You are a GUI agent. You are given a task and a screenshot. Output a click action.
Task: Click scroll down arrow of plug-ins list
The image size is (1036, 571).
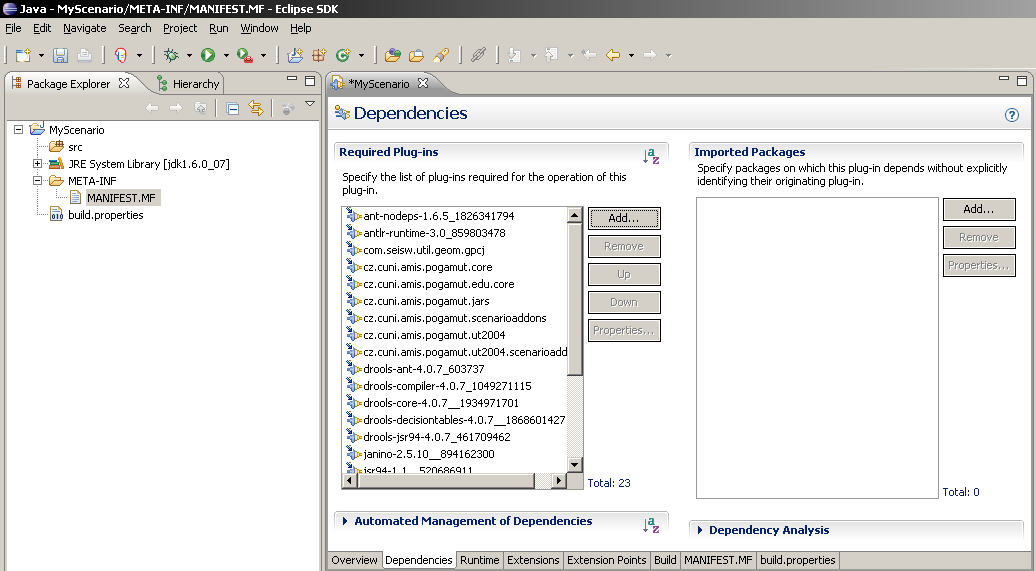click(x=574, y=465)
